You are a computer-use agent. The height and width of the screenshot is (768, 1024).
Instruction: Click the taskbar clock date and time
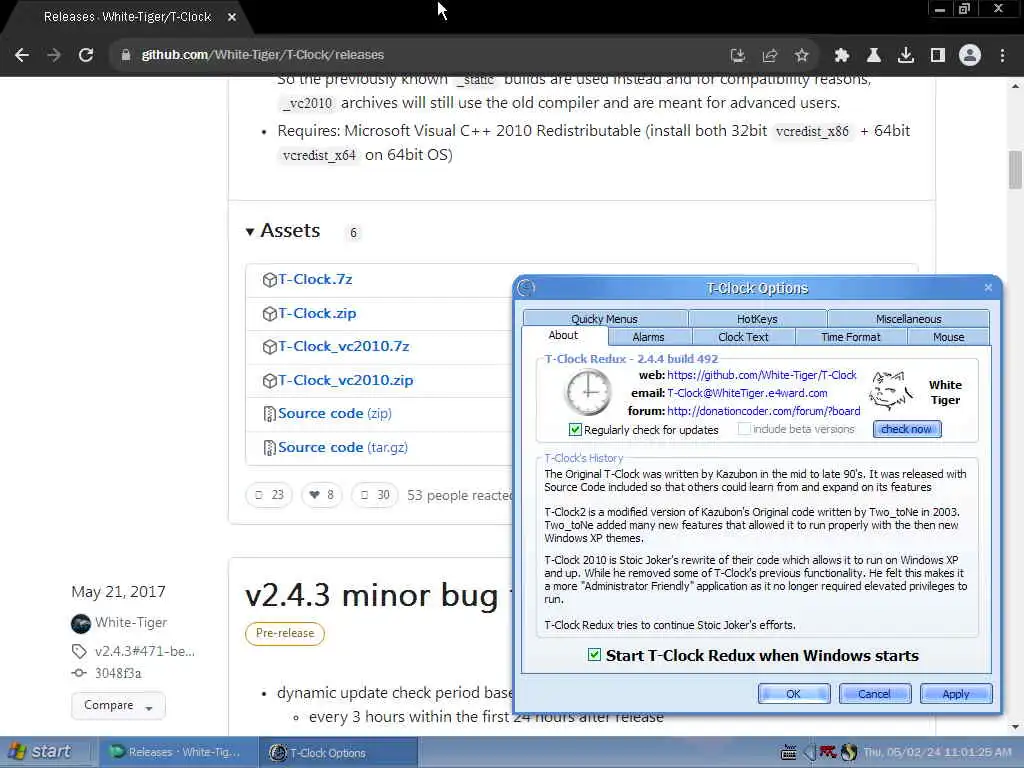[937, 752]
